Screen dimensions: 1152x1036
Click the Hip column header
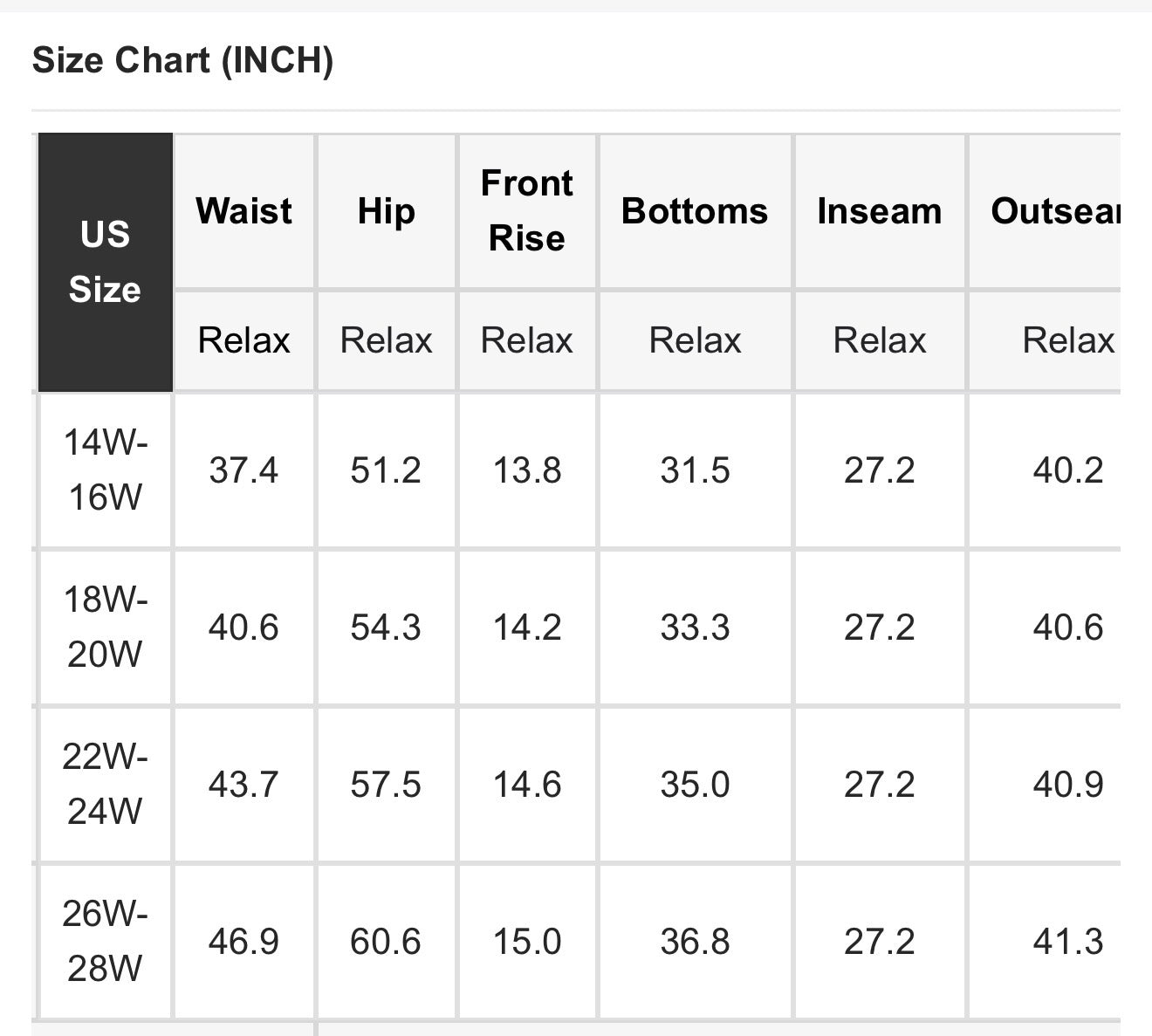pyautogui.click(x=386, y=211)
